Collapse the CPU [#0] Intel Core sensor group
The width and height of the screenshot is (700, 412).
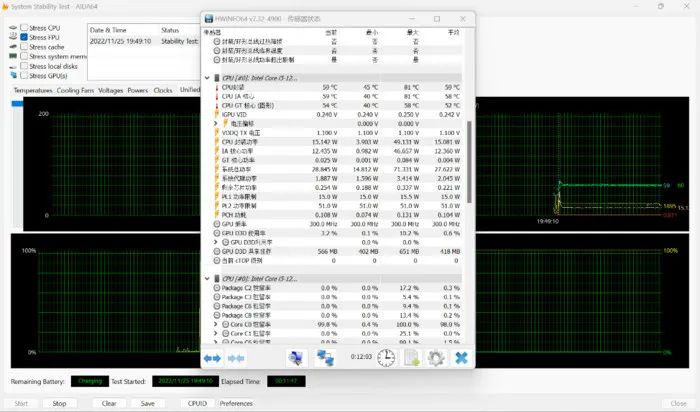click(208, 77)
